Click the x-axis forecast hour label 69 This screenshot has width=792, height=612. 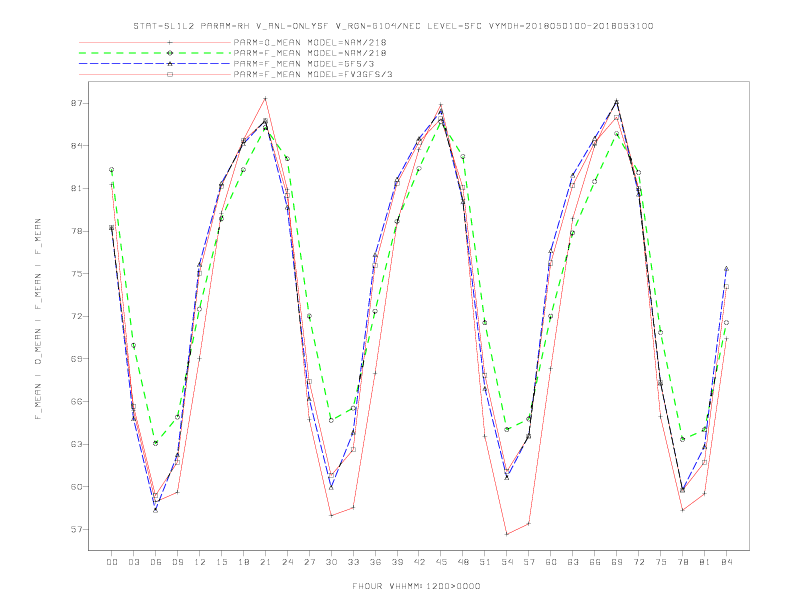coord(617,562)
